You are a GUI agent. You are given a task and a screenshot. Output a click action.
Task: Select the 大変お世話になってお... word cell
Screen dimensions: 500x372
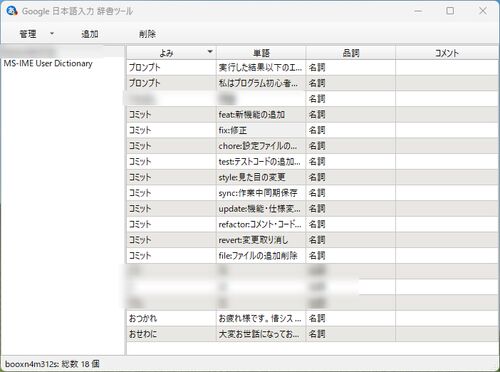click(261, 334)
